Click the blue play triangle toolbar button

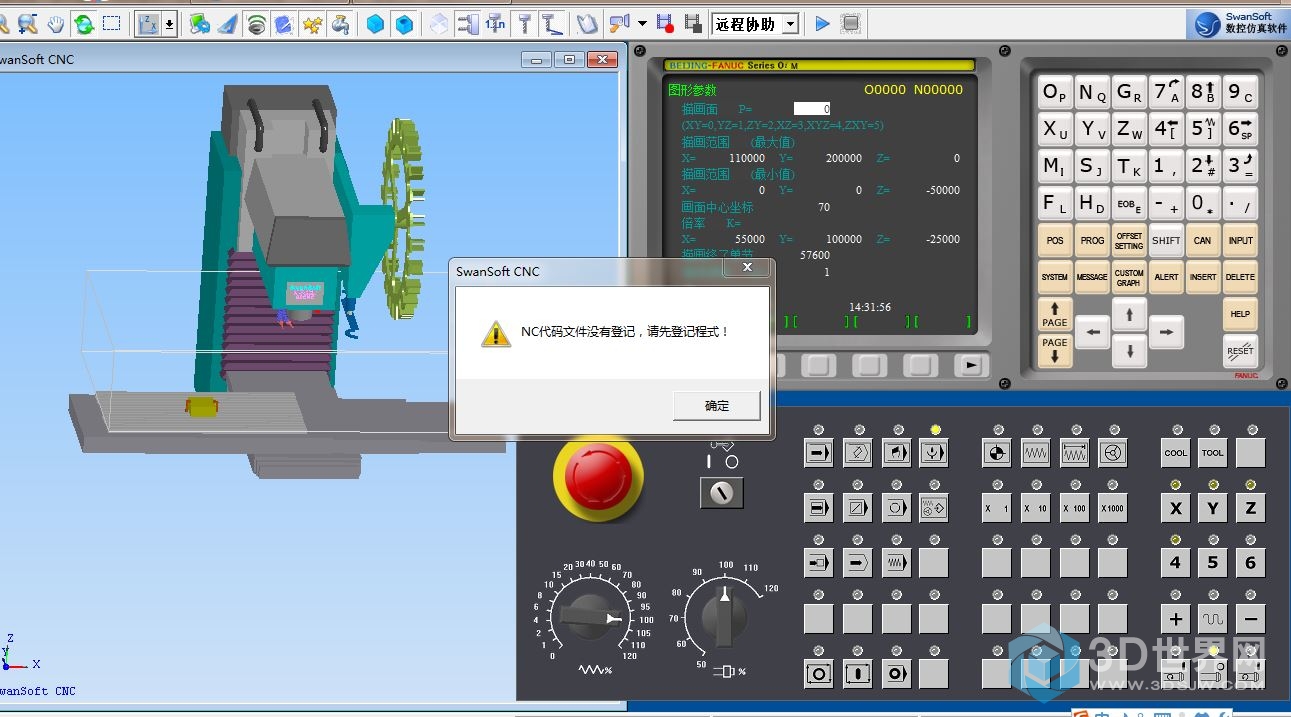(822, 23)
